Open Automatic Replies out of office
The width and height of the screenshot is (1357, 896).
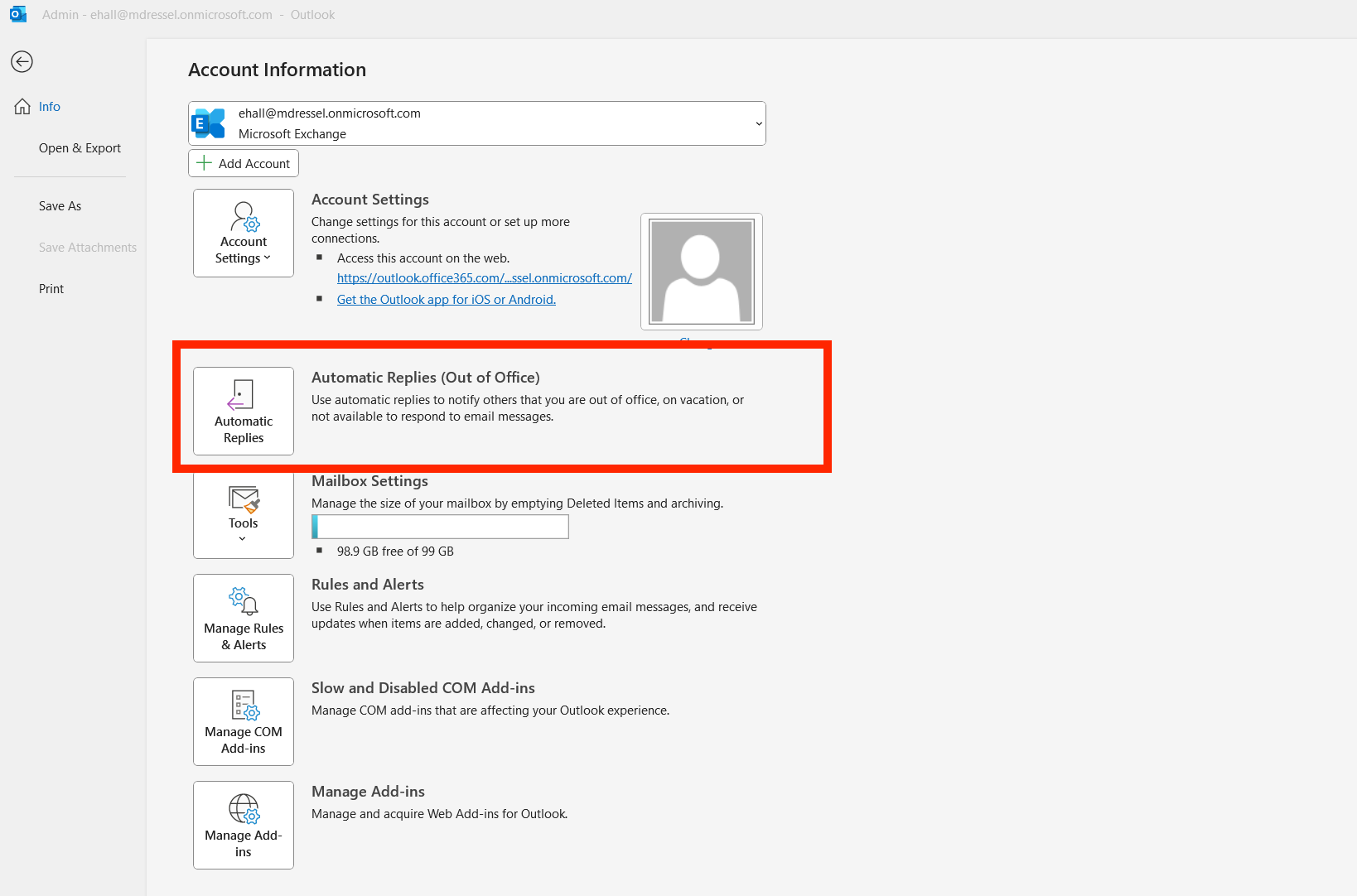tap(244, 411)
